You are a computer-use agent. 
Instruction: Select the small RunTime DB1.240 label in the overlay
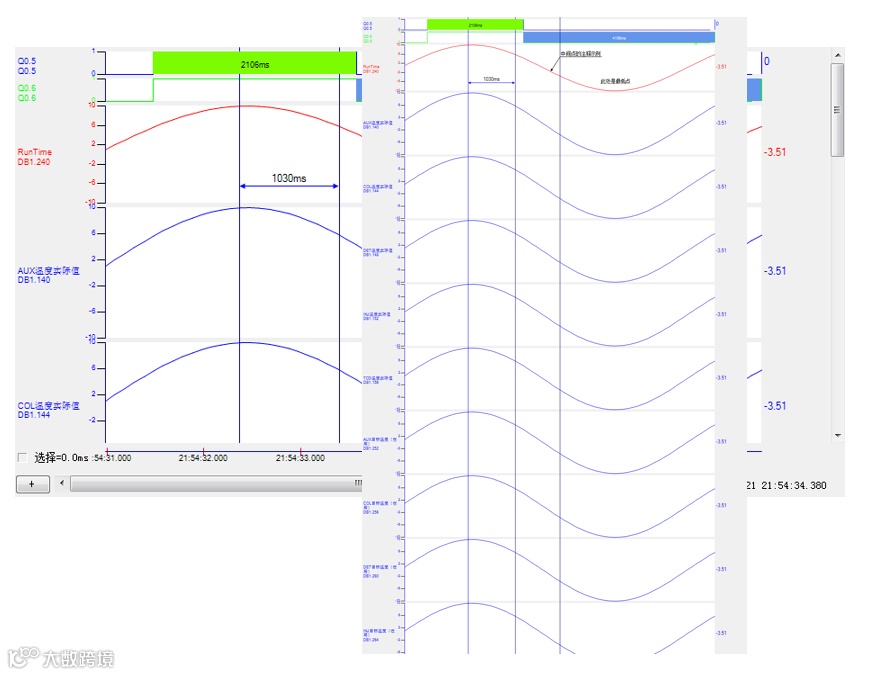371,69
